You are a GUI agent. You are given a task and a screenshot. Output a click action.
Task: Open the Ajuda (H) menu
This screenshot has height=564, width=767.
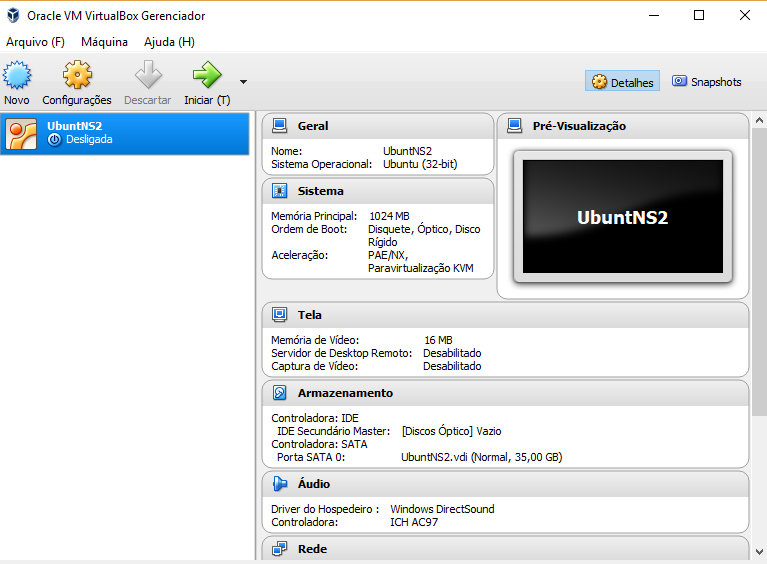point(169,42)
